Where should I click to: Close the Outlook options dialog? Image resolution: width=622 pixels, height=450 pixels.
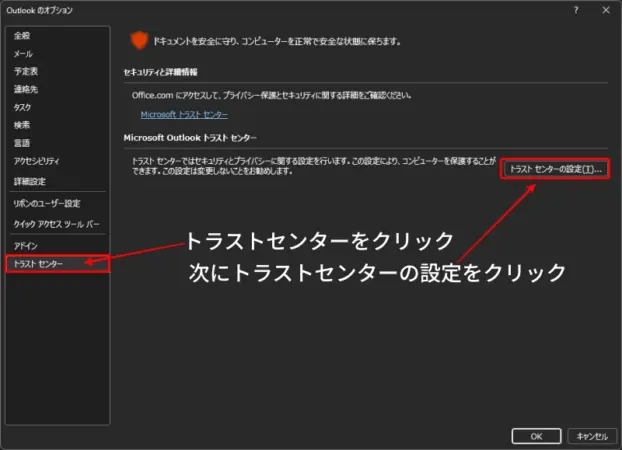point(606,10)
